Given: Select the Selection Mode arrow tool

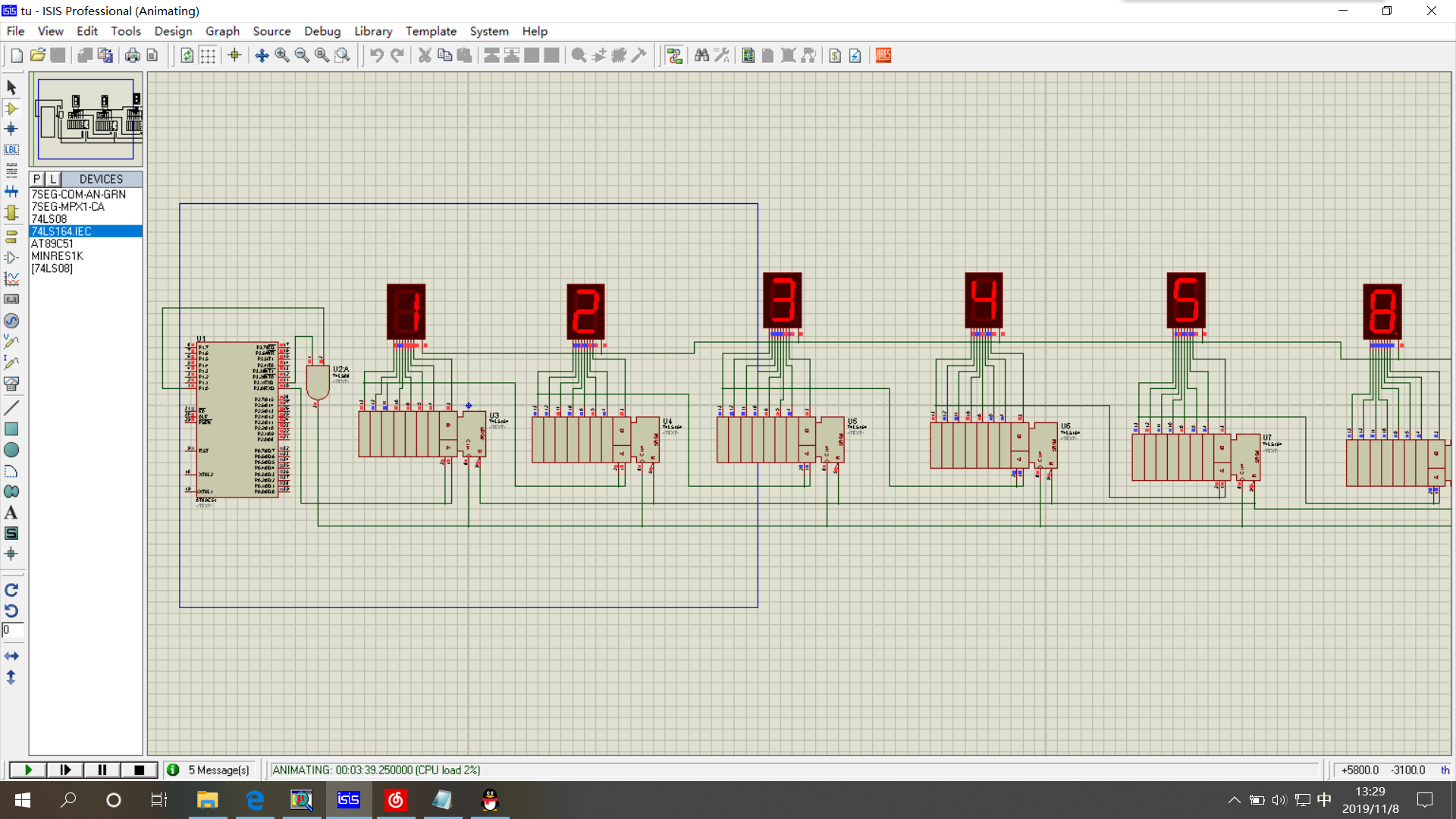Looking at the screenshot, I should 11,88.
